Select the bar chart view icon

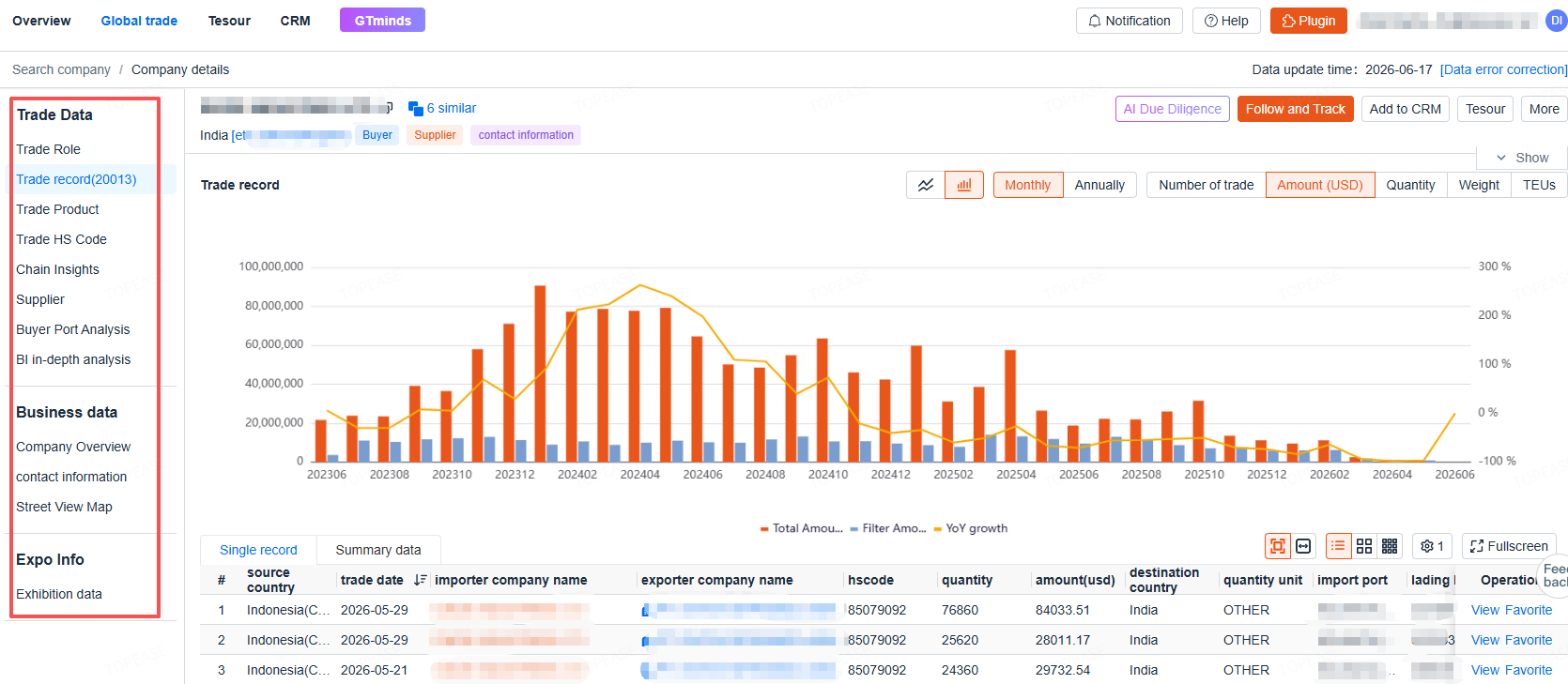[x=964, y=185]
